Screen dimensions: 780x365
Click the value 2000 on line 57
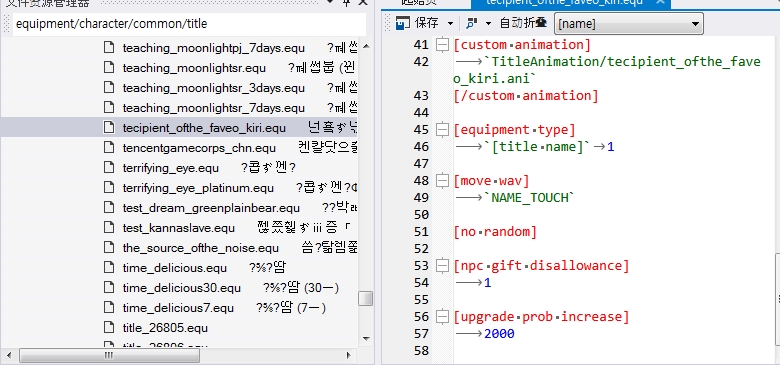pyautogui.click(x=499, y=334)
